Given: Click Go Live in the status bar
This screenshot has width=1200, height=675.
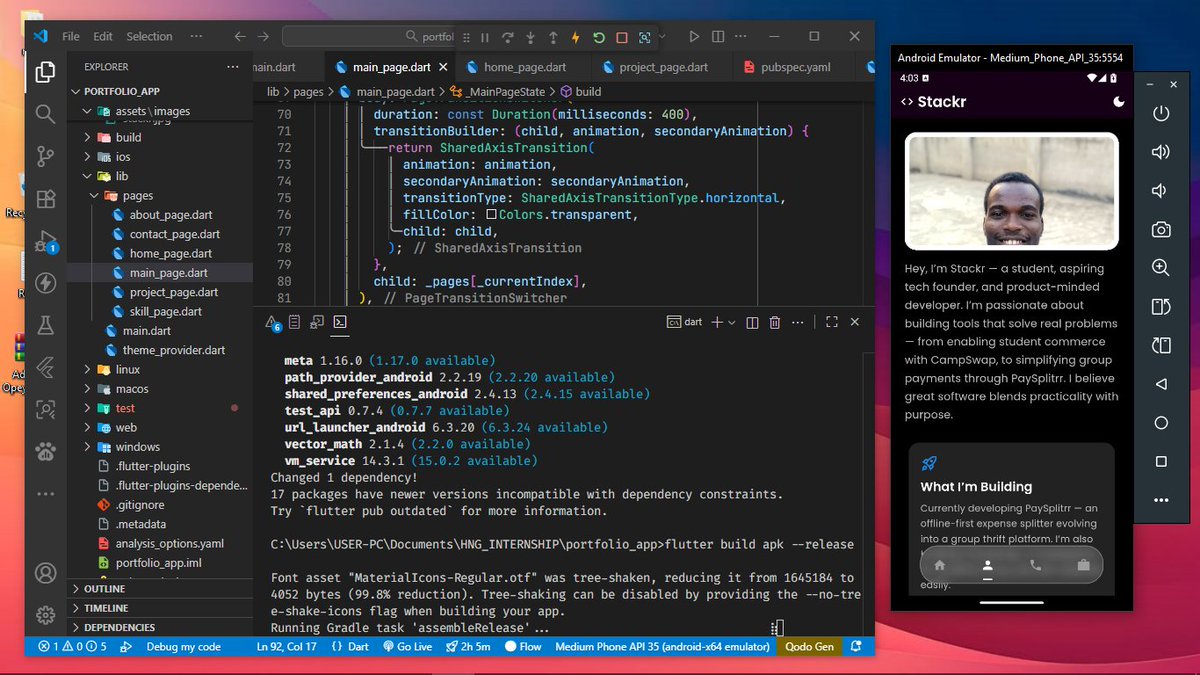Looking at the screenshot, I should point(407,647).
